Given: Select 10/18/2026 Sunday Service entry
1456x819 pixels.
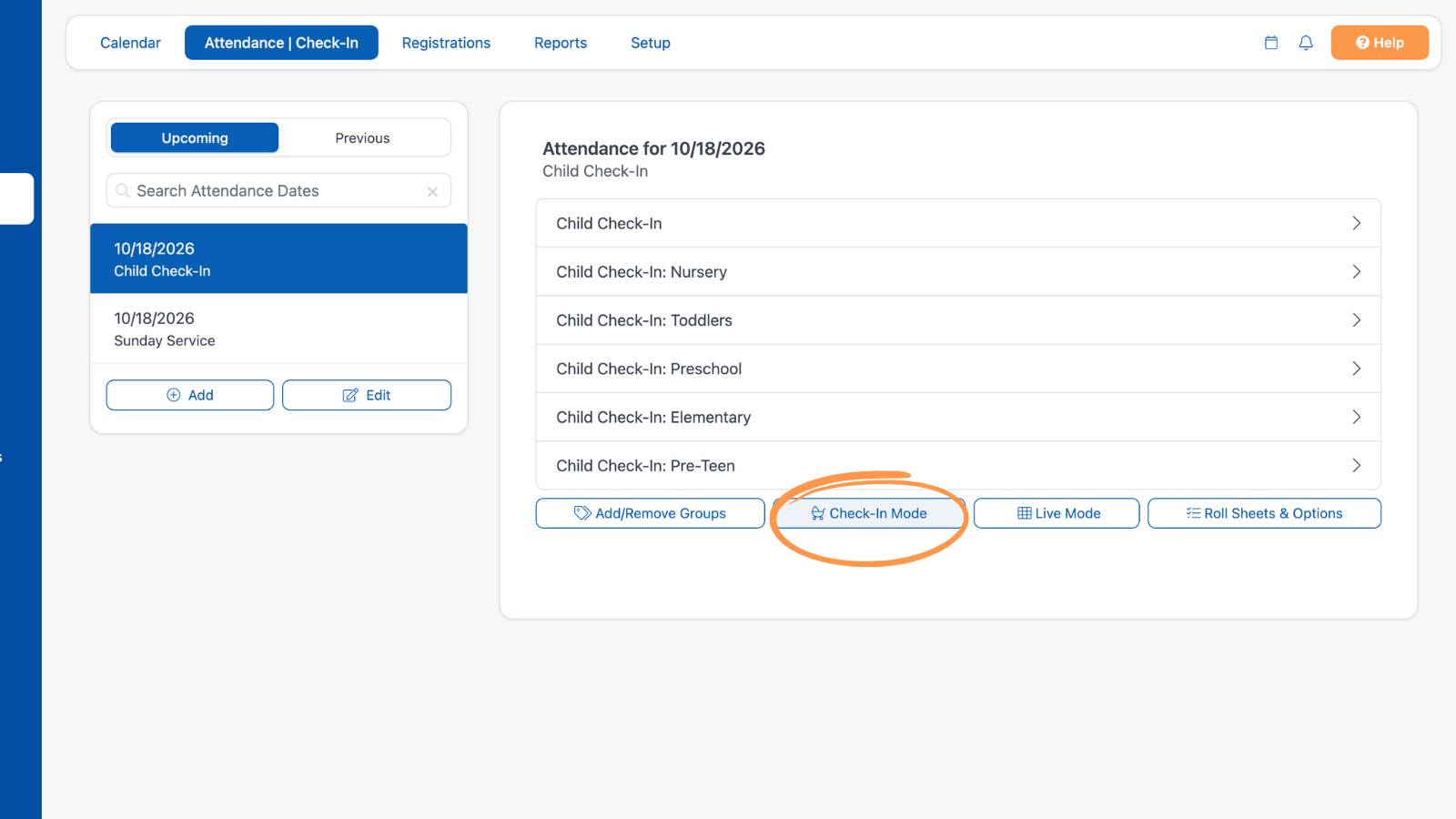Looking at the screenshot, I should click(278, 329).
